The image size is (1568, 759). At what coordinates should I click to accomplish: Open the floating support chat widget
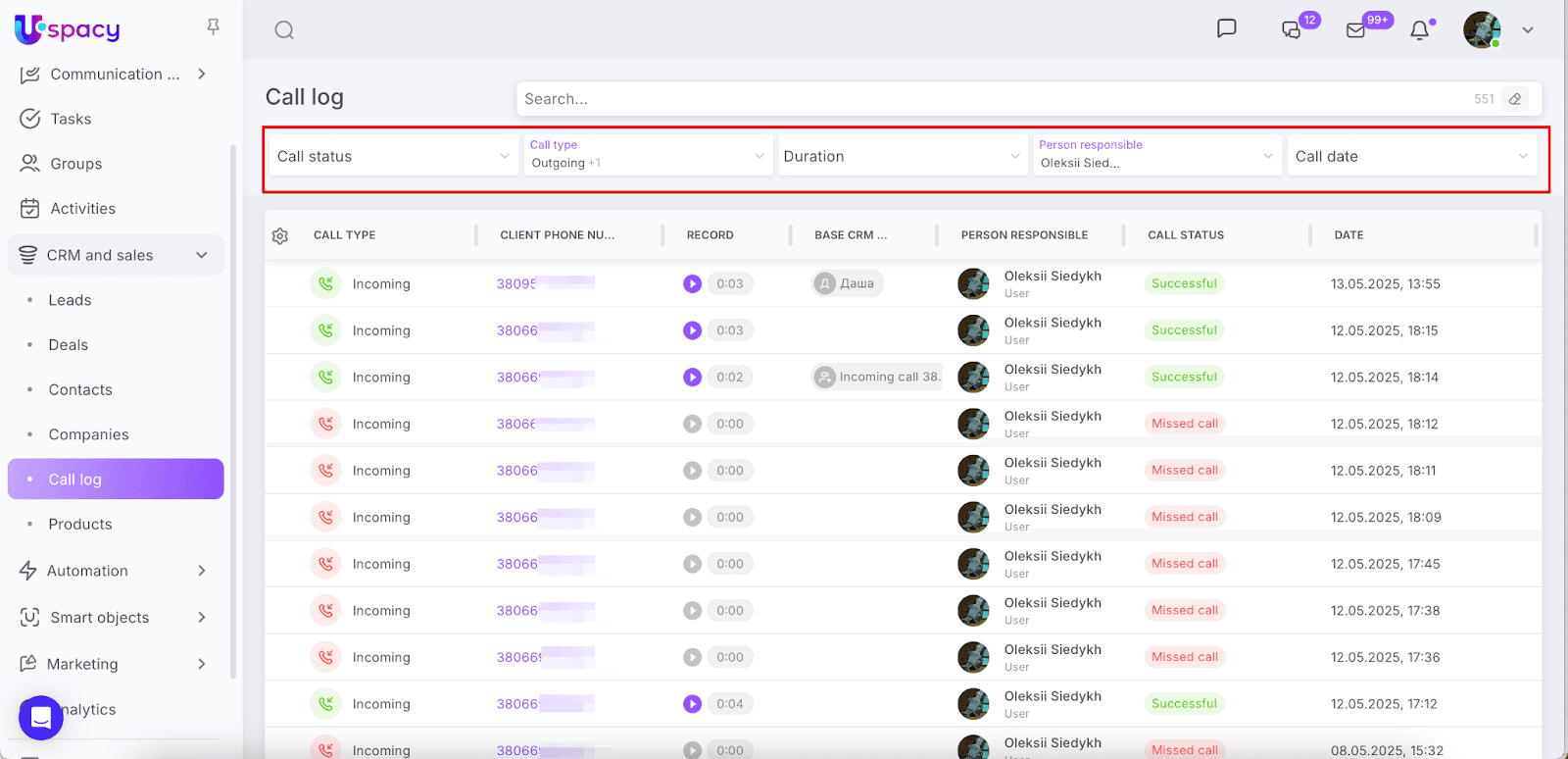[41, 718]
